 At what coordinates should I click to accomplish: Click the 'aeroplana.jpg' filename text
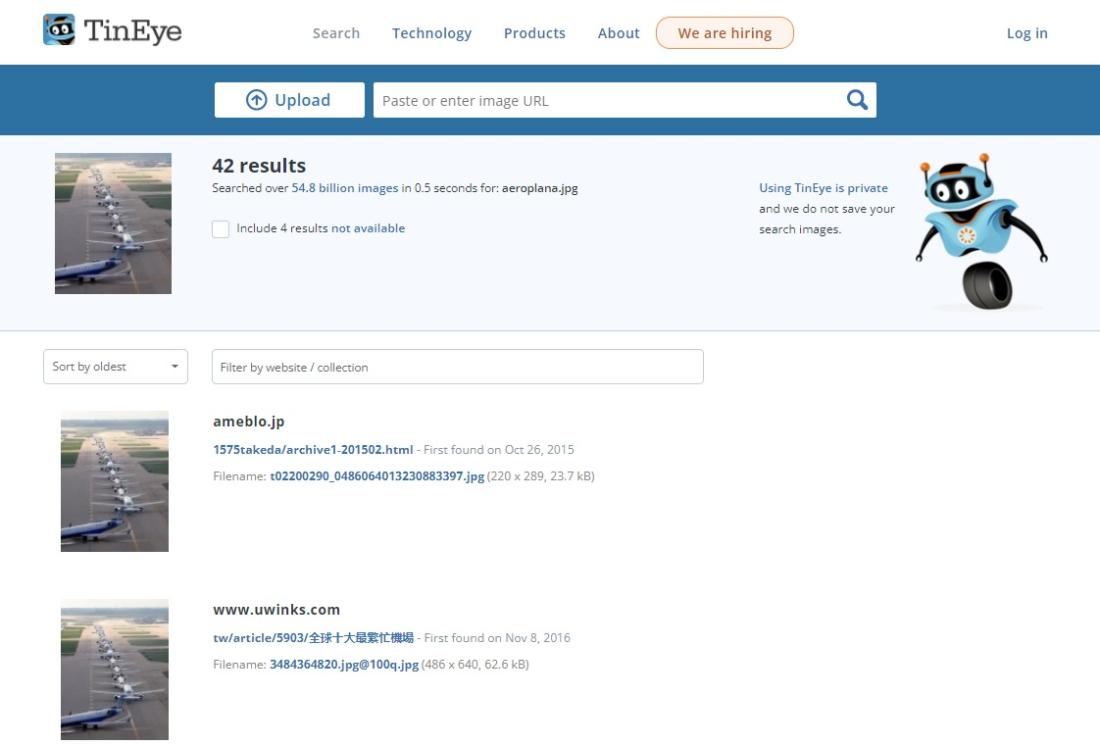(539, 188)
